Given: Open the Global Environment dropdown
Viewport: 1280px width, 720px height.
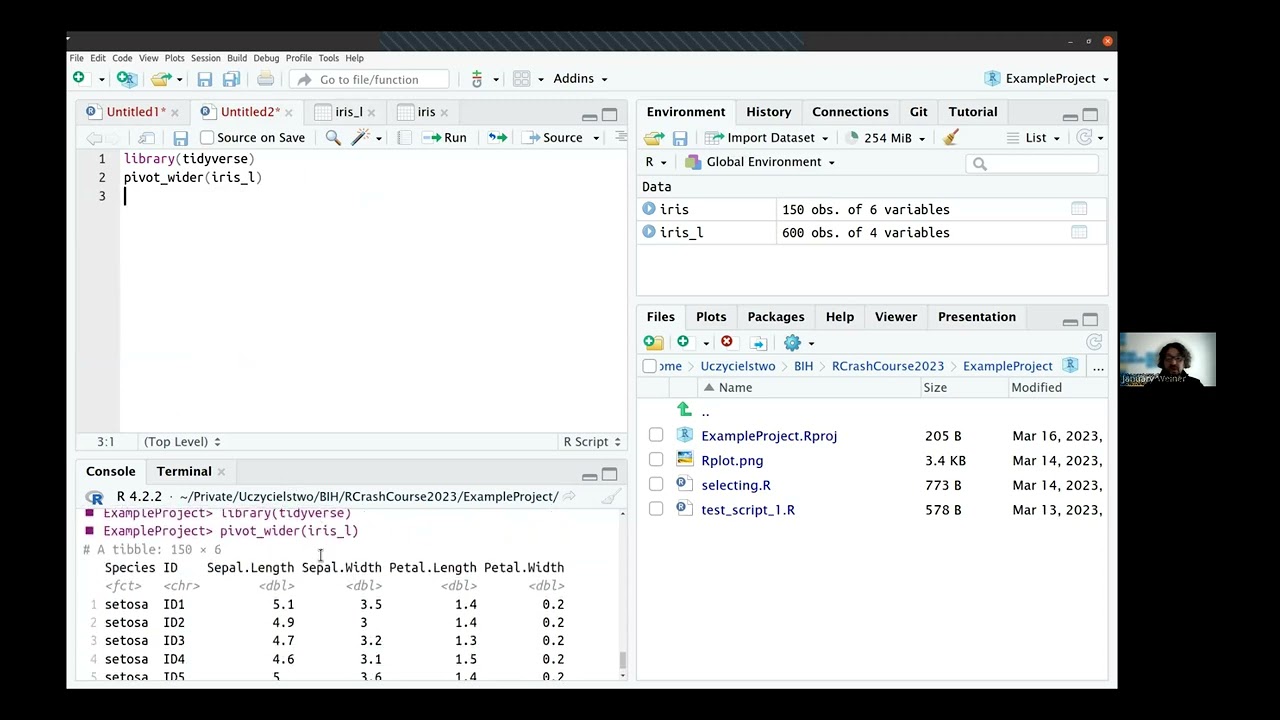Looking at the screenshot, I should click(760, 162).
